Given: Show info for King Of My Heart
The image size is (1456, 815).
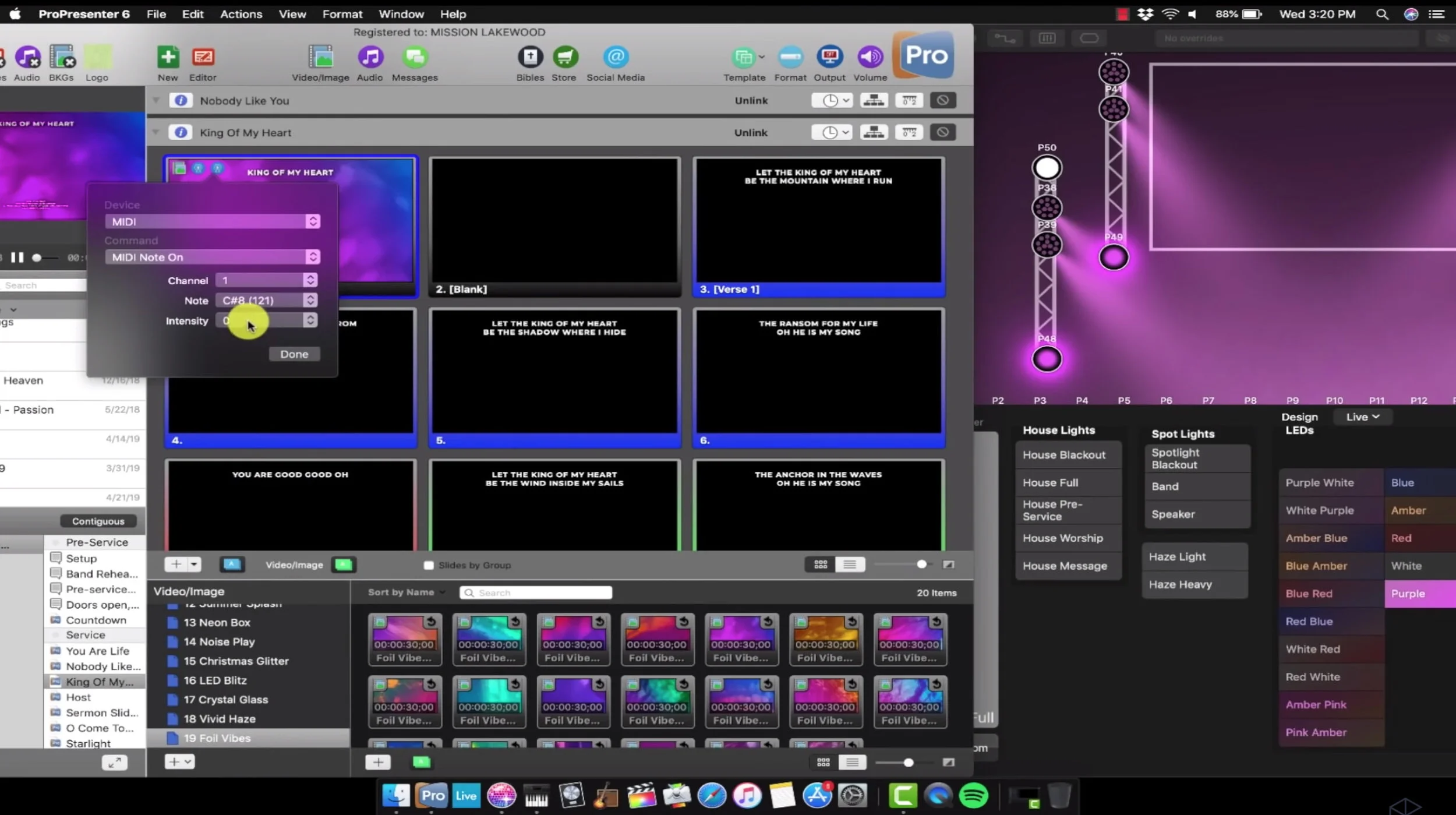Looking at the screenshot, I should pos(181,132).
